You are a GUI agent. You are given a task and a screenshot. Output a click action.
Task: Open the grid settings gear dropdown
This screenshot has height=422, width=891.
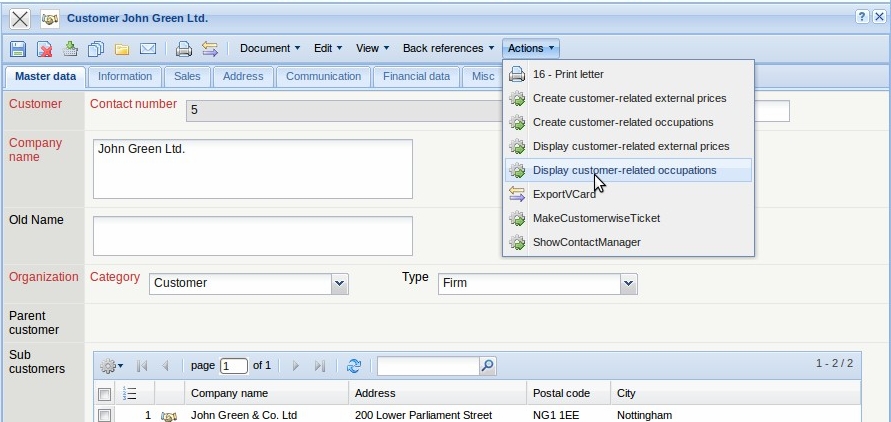click(112, 366)
